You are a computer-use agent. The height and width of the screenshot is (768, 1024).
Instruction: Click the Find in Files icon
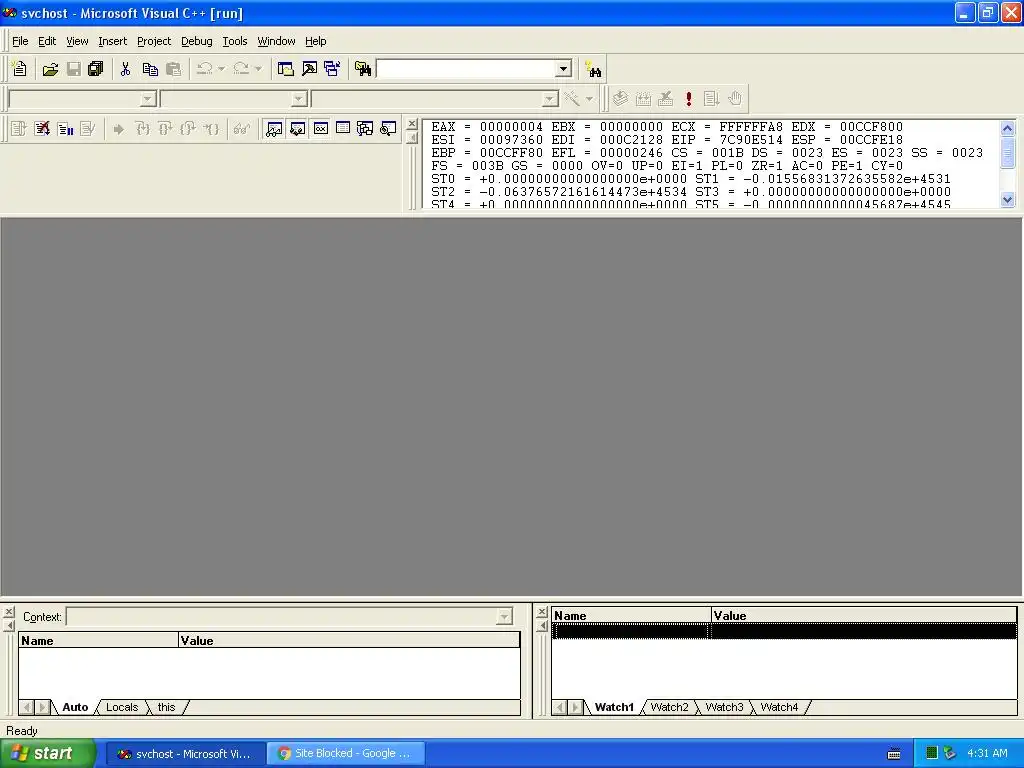(362, 69)
